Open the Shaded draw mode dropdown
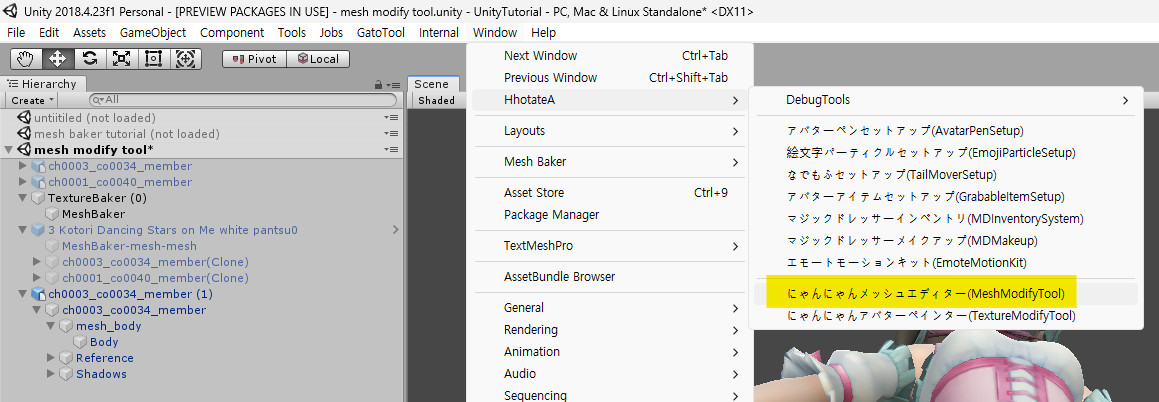 coord(437,100)
